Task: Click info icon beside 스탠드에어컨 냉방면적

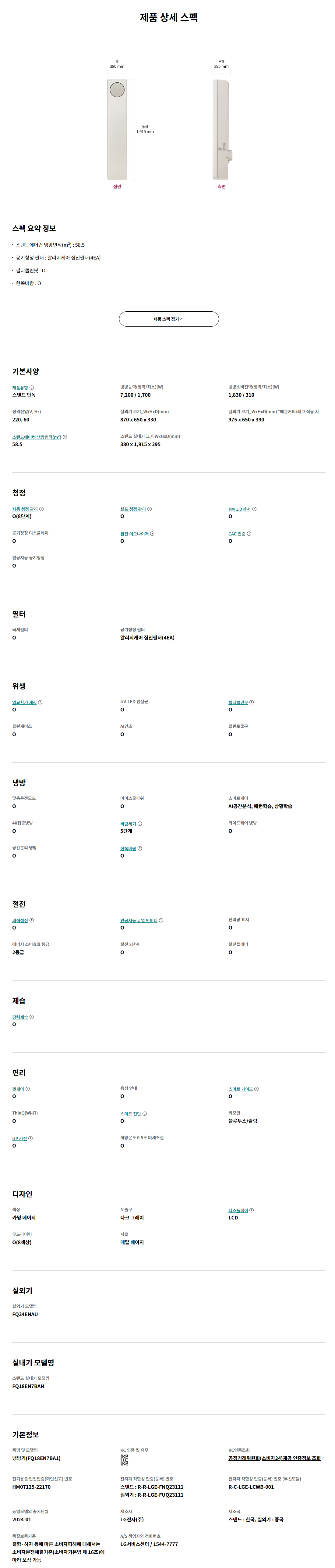Action: pos(65,437)
